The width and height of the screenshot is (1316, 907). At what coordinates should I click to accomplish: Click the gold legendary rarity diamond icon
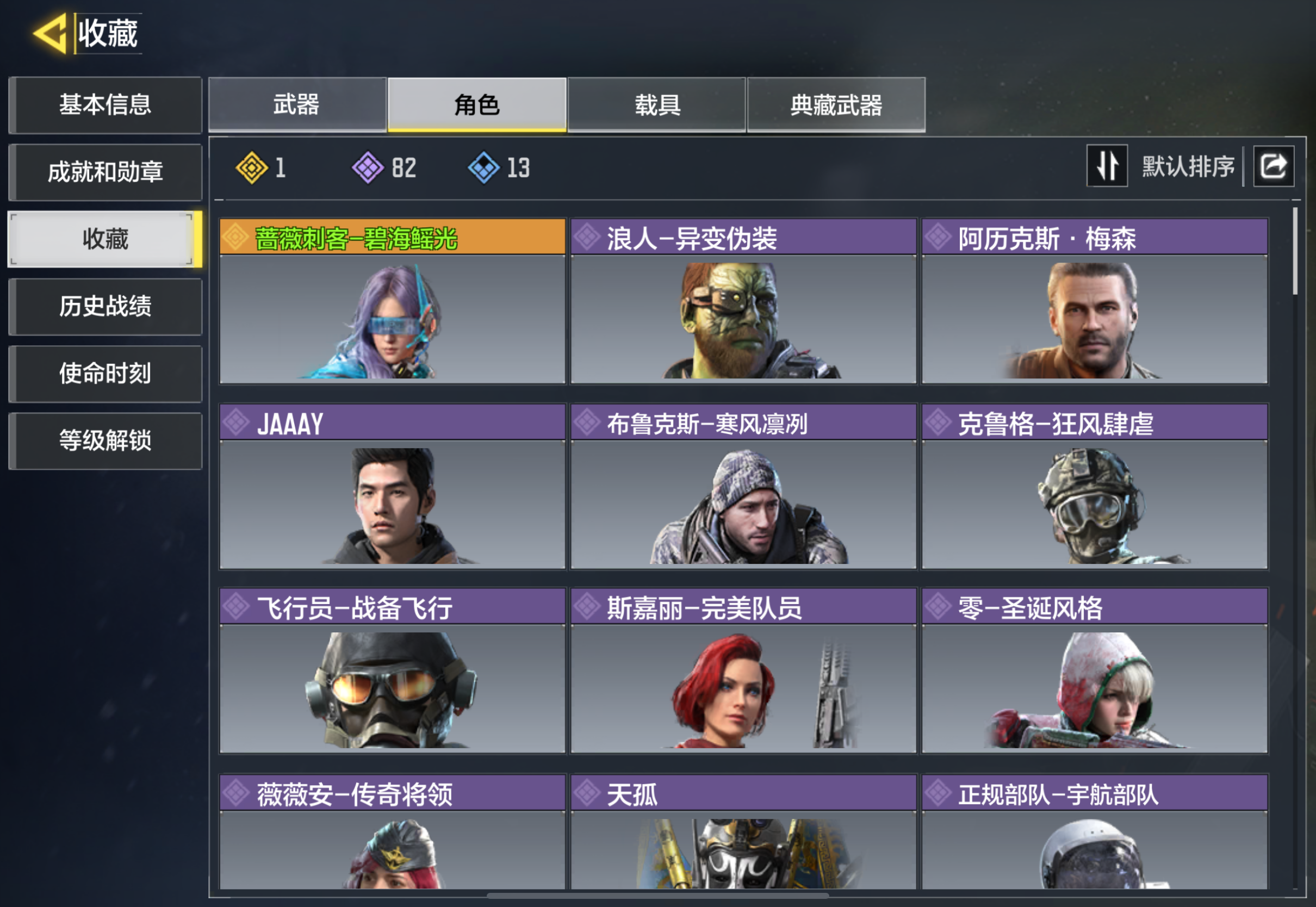coord(252,167)
